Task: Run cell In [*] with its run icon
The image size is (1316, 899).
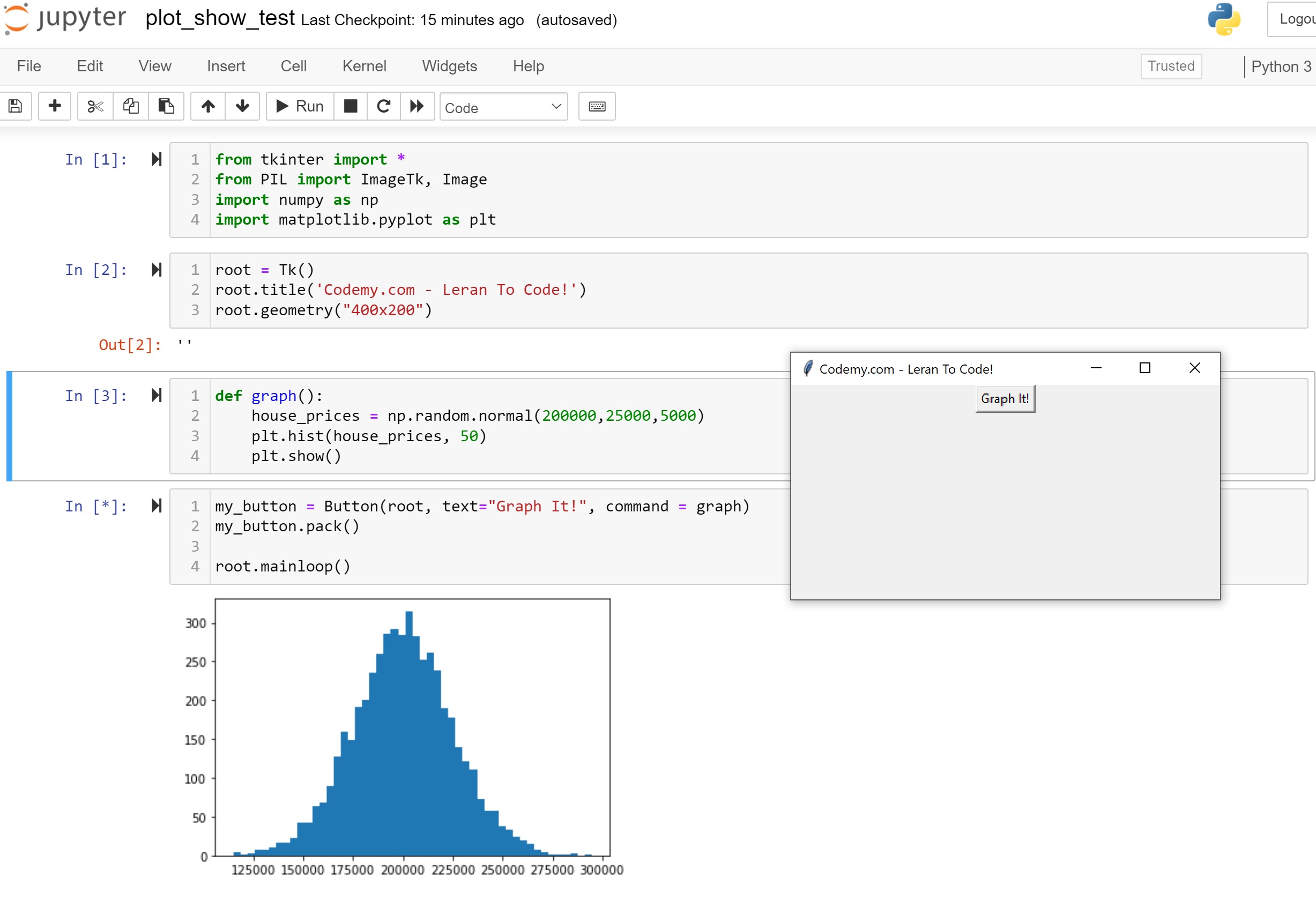Action: click(x=157, y=506)
